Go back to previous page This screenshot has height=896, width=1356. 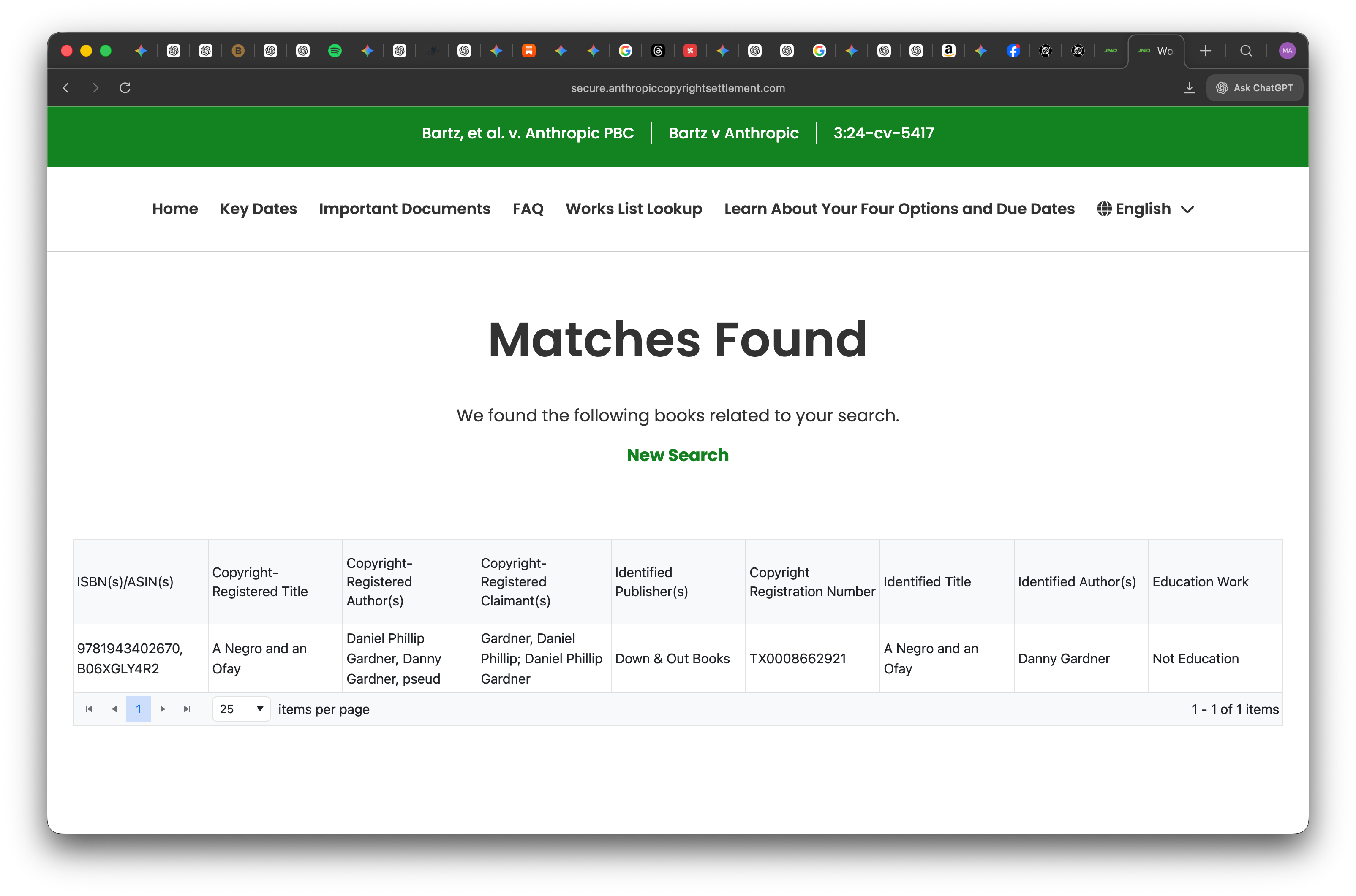[66, 88]
